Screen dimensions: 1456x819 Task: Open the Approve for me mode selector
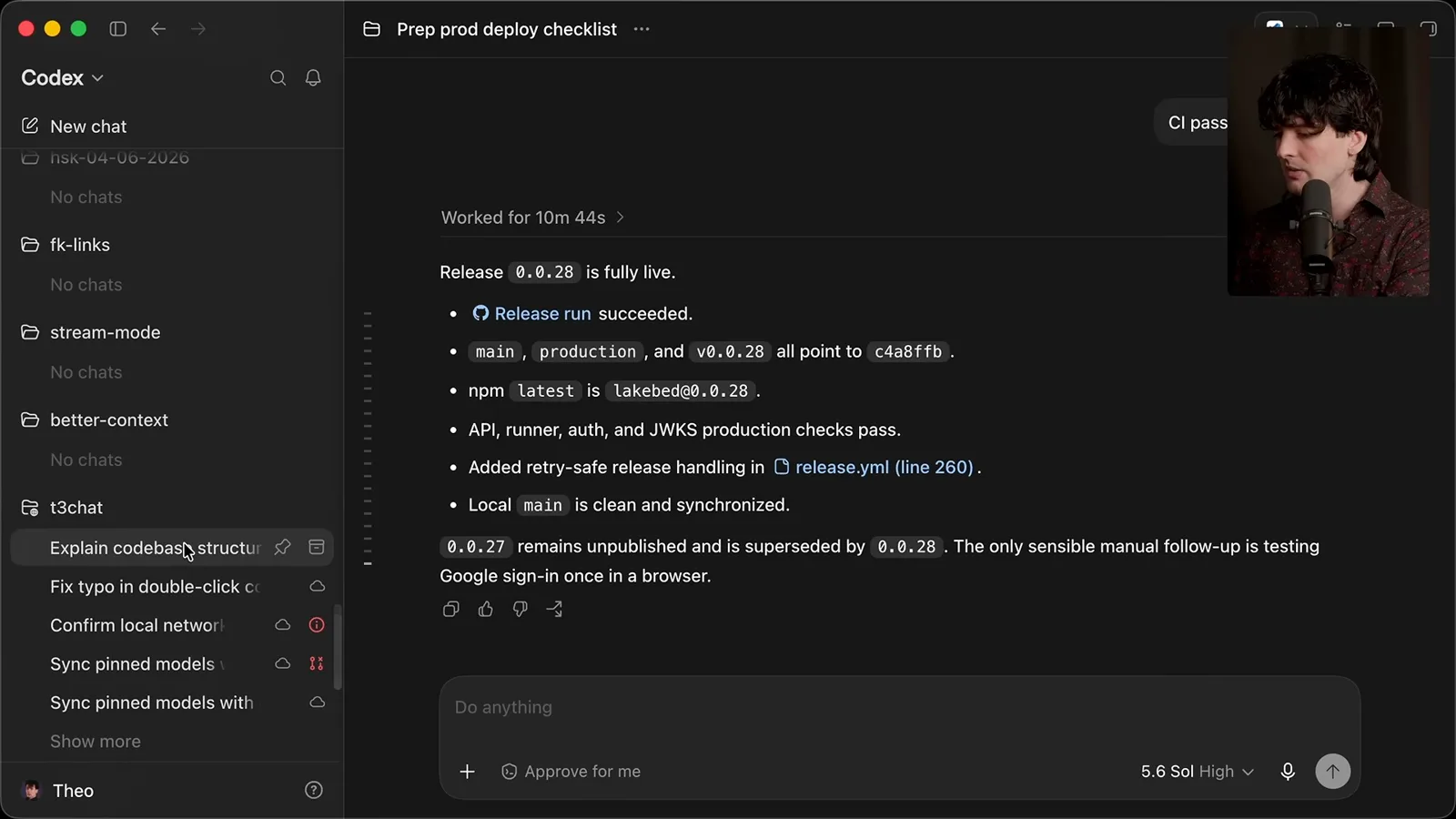(x=571, y=772)
